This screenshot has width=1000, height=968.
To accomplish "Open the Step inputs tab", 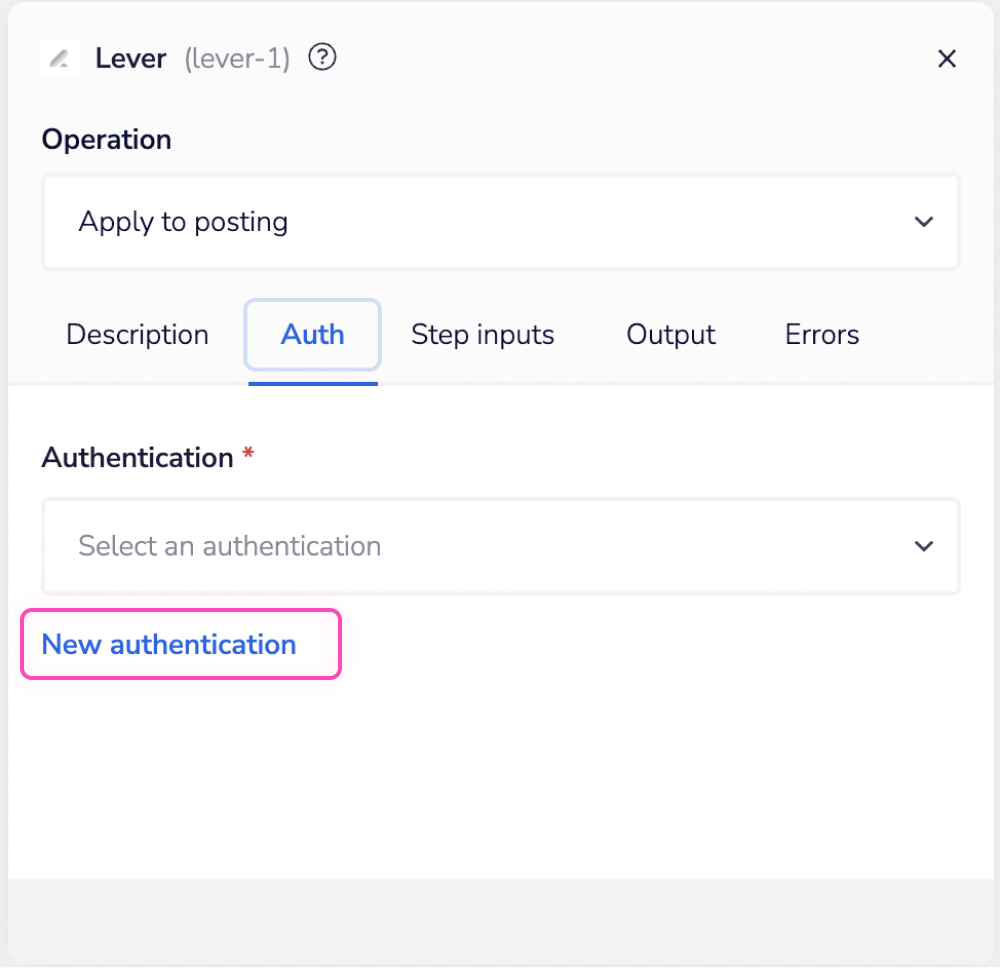I will (483, 335).
